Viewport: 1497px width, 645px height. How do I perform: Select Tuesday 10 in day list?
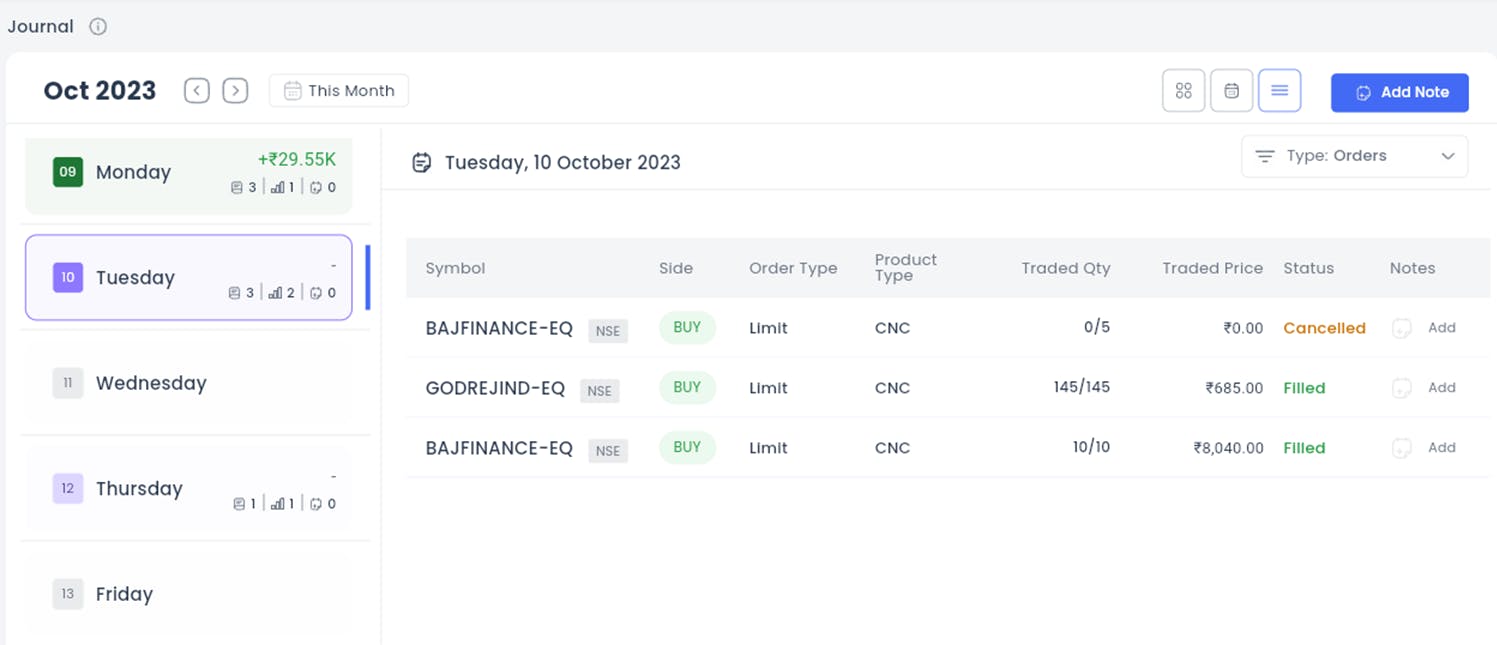[189, 278]
